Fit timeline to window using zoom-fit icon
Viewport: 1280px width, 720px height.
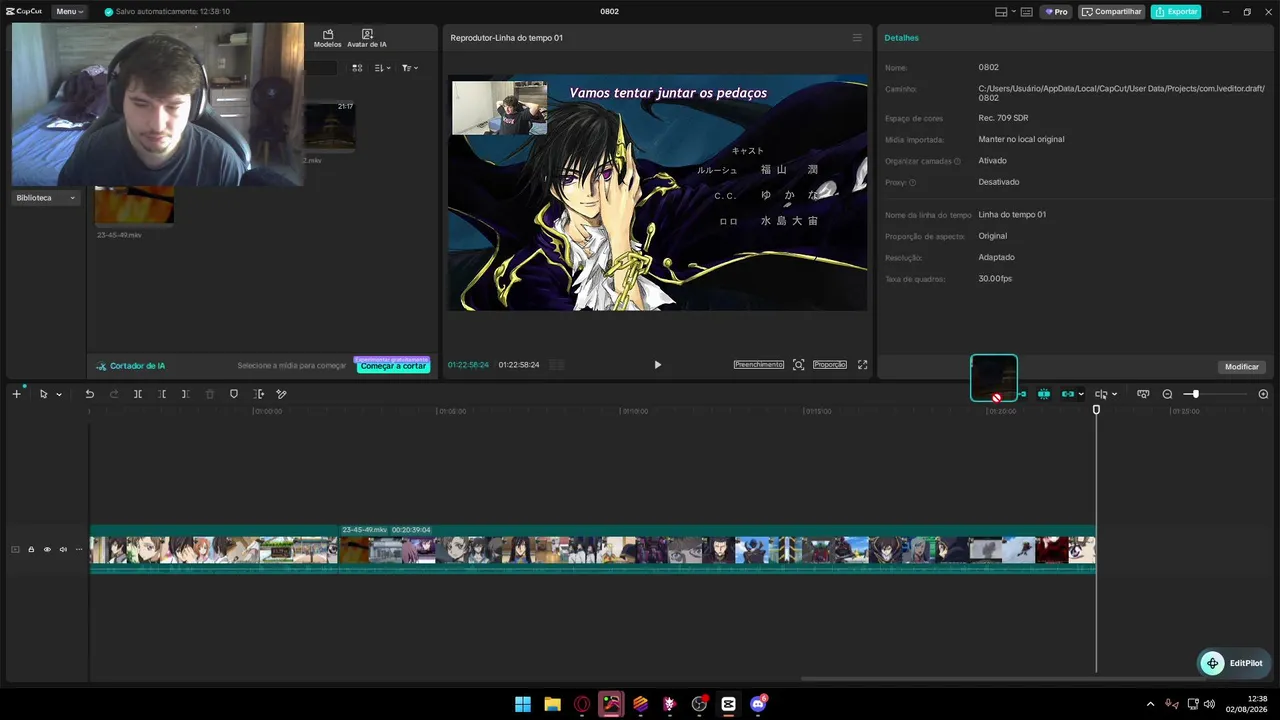click(x=1143, y=394)
